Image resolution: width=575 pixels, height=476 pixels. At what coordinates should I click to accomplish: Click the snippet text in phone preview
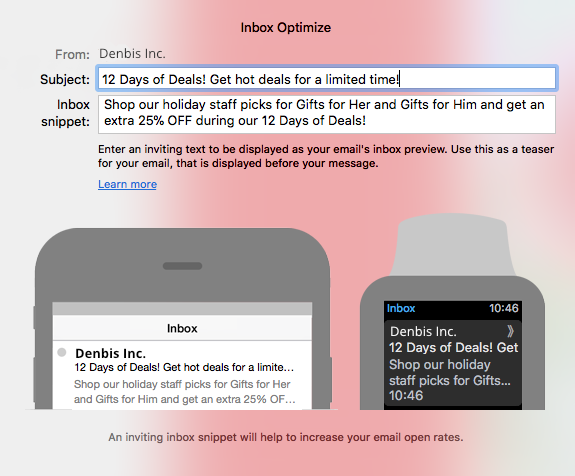pos(184,392)
